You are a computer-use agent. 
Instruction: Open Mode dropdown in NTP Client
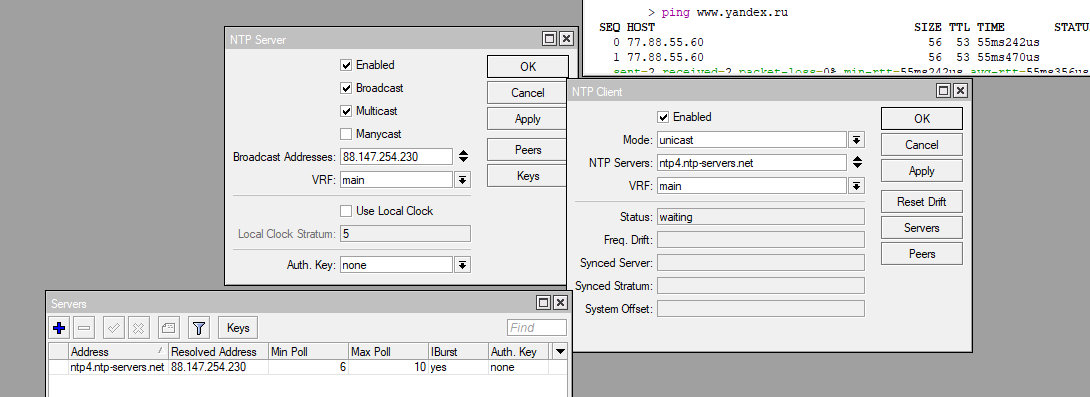pyautogui.click(x=856, y=140)
